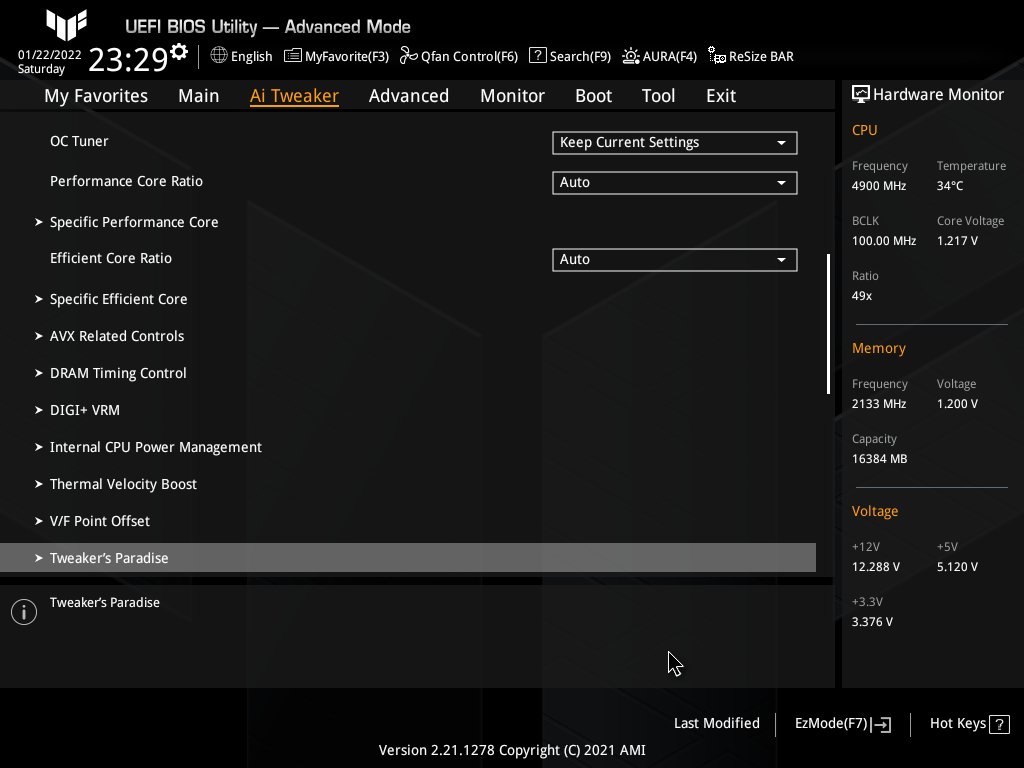Click the Performance Core Ratio label
The width and height of the screenshot is (1024, 768).
click(126, 181)
